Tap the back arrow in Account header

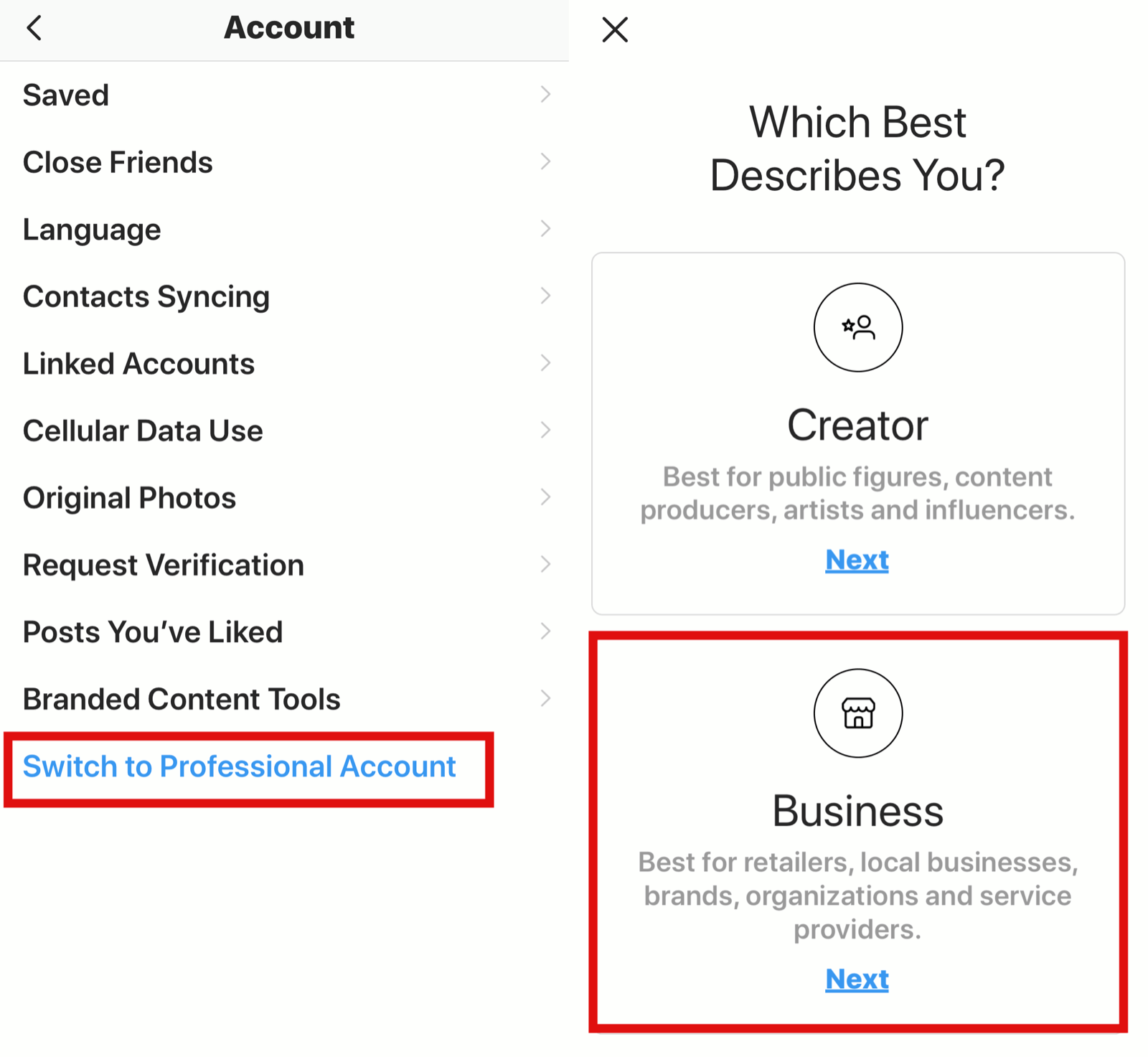pos(34,29)
